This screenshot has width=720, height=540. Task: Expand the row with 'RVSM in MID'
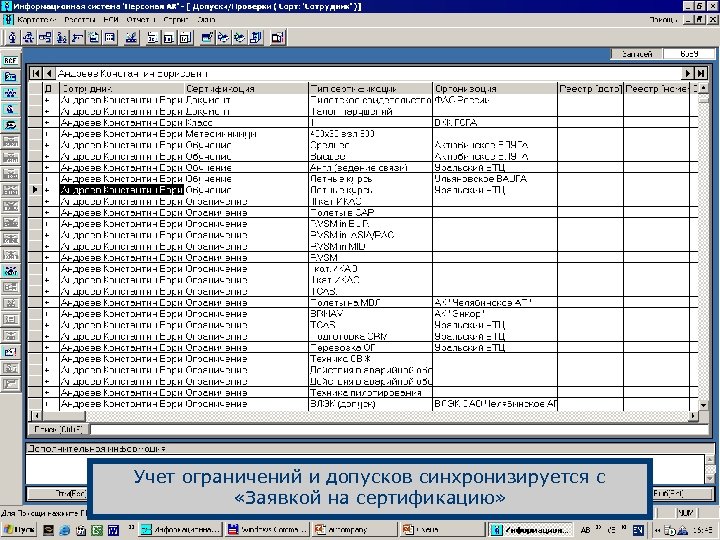(47, 246)
